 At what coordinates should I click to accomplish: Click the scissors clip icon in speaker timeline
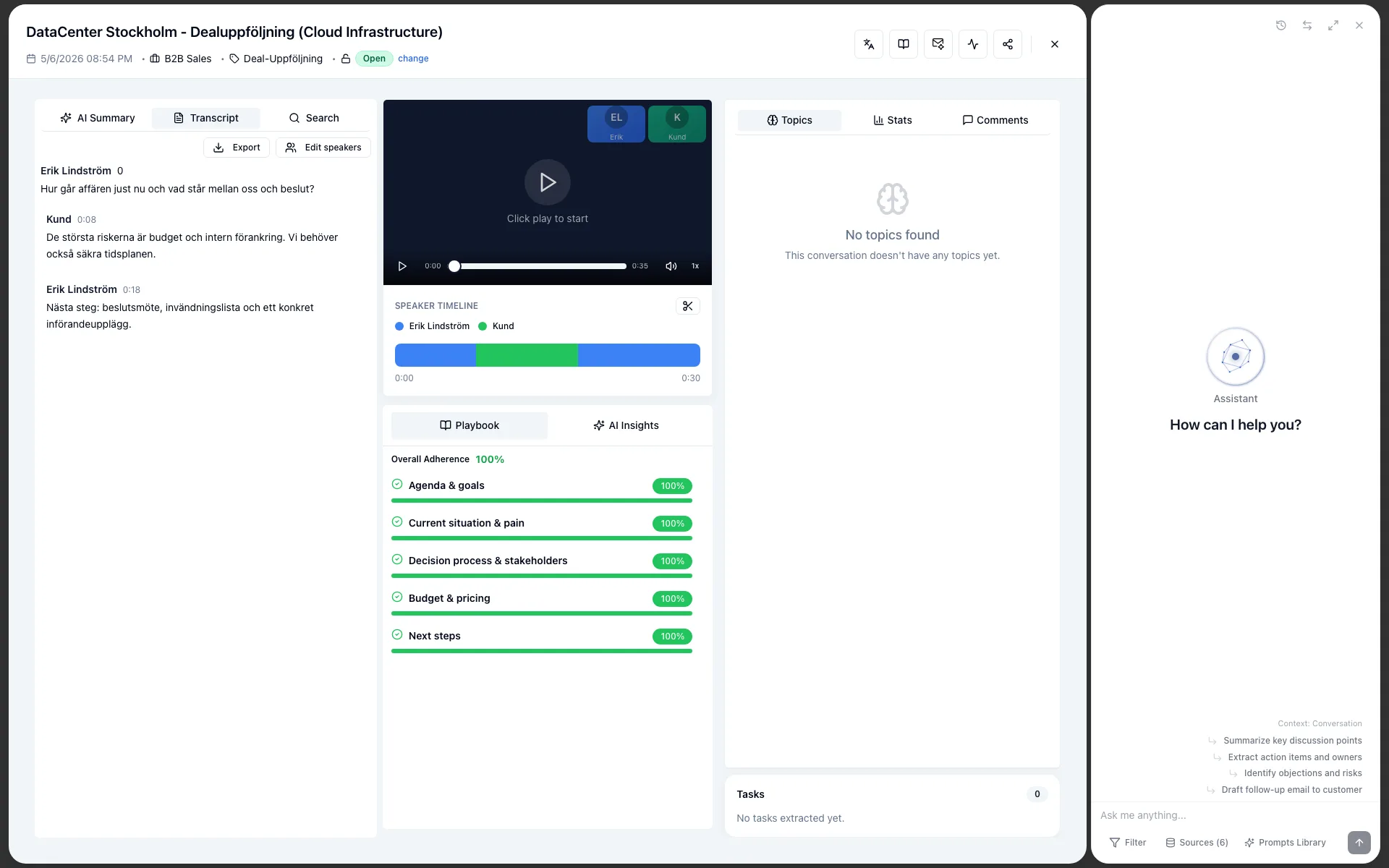[688, 306]
